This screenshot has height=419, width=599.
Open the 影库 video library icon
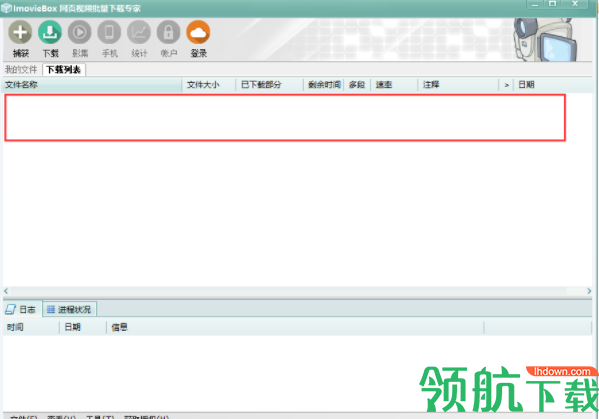pos(79,32)
